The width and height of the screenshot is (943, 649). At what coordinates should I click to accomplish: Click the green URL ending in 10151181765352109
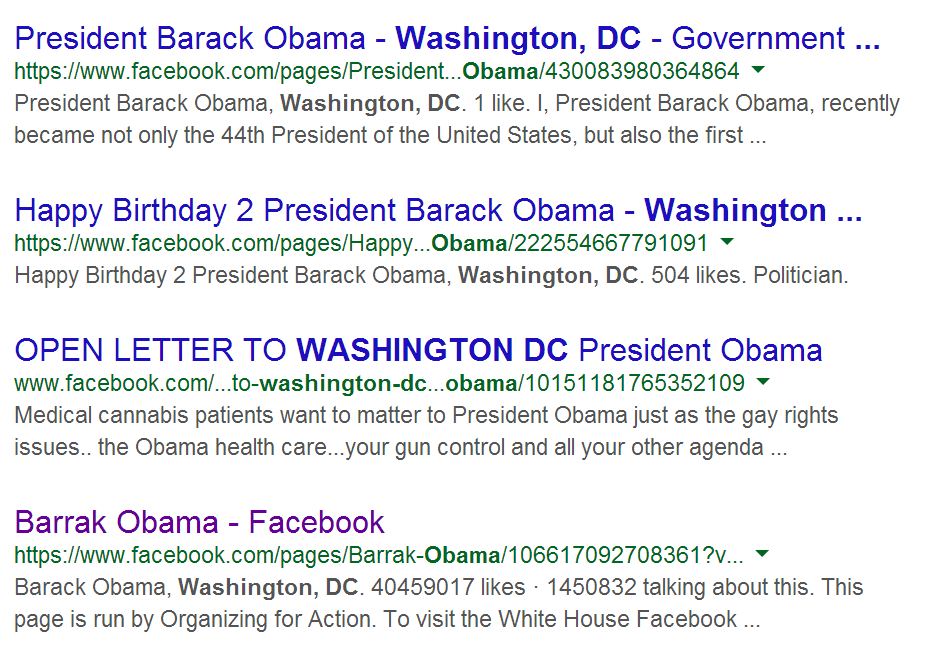[379, 383]
